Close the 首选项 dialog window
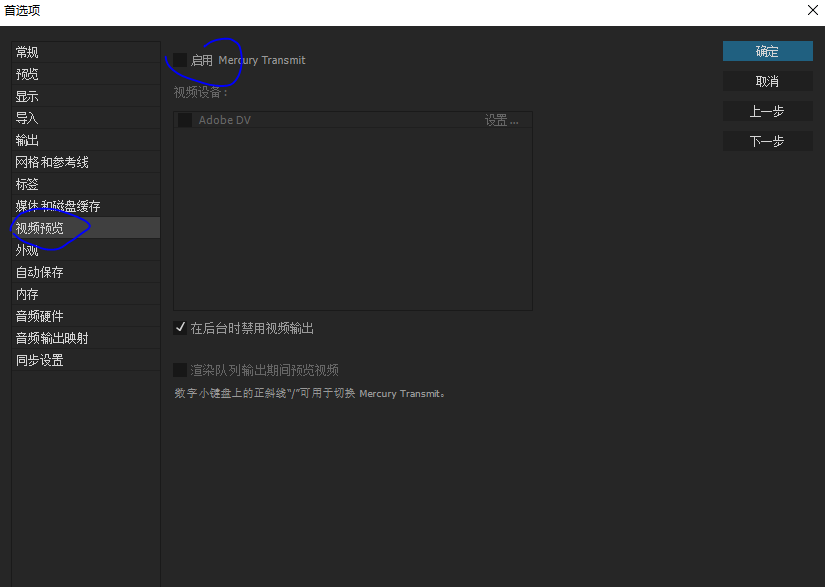The width and height of the screenshot is (825, 587). 812,10
